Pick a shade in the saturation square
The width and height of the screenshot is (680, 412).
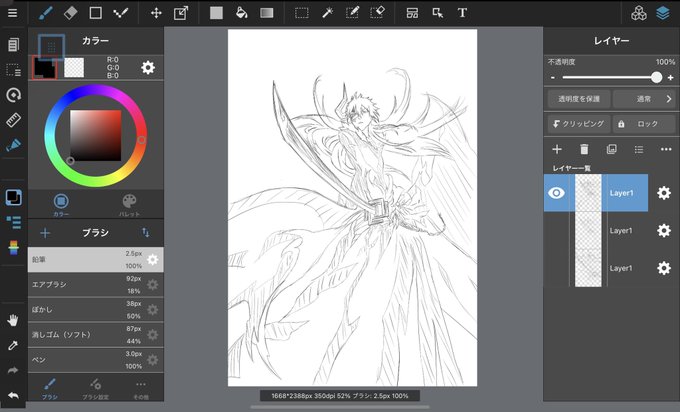click(95, 135)
